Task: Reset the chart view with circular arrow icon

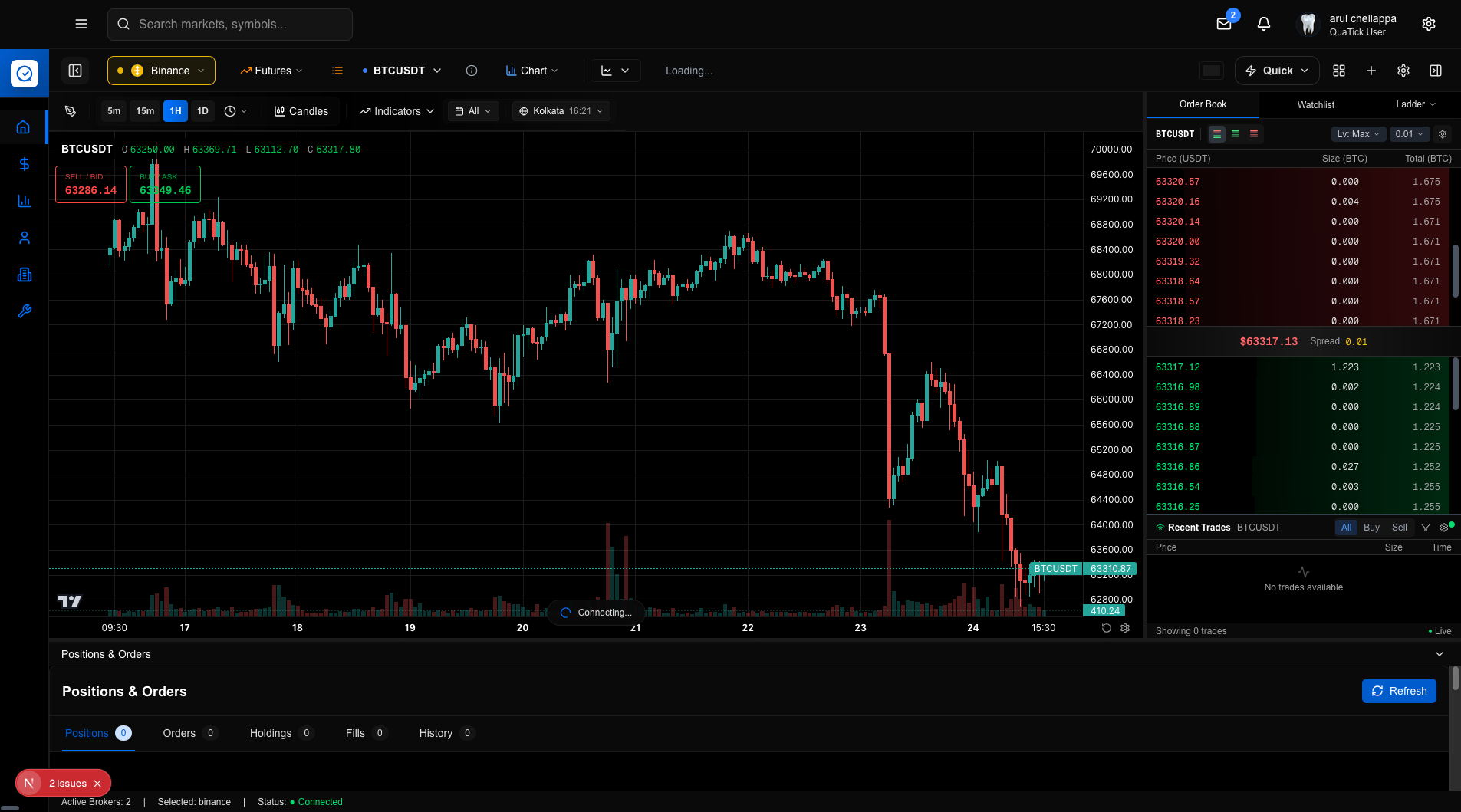Action: click(1105, 628)
